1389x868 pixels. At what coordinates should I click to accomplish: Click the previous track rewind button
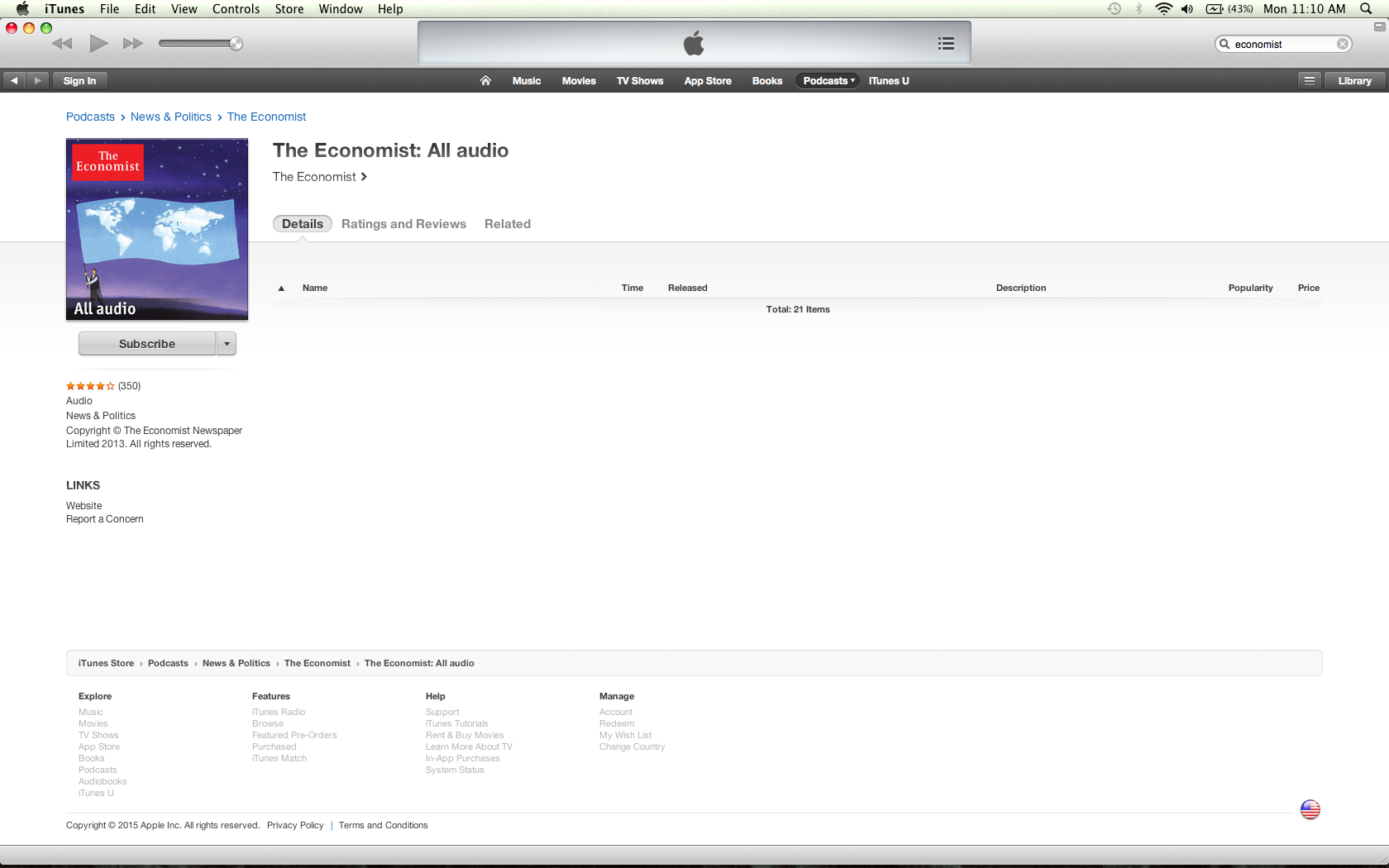click(62, 44)
